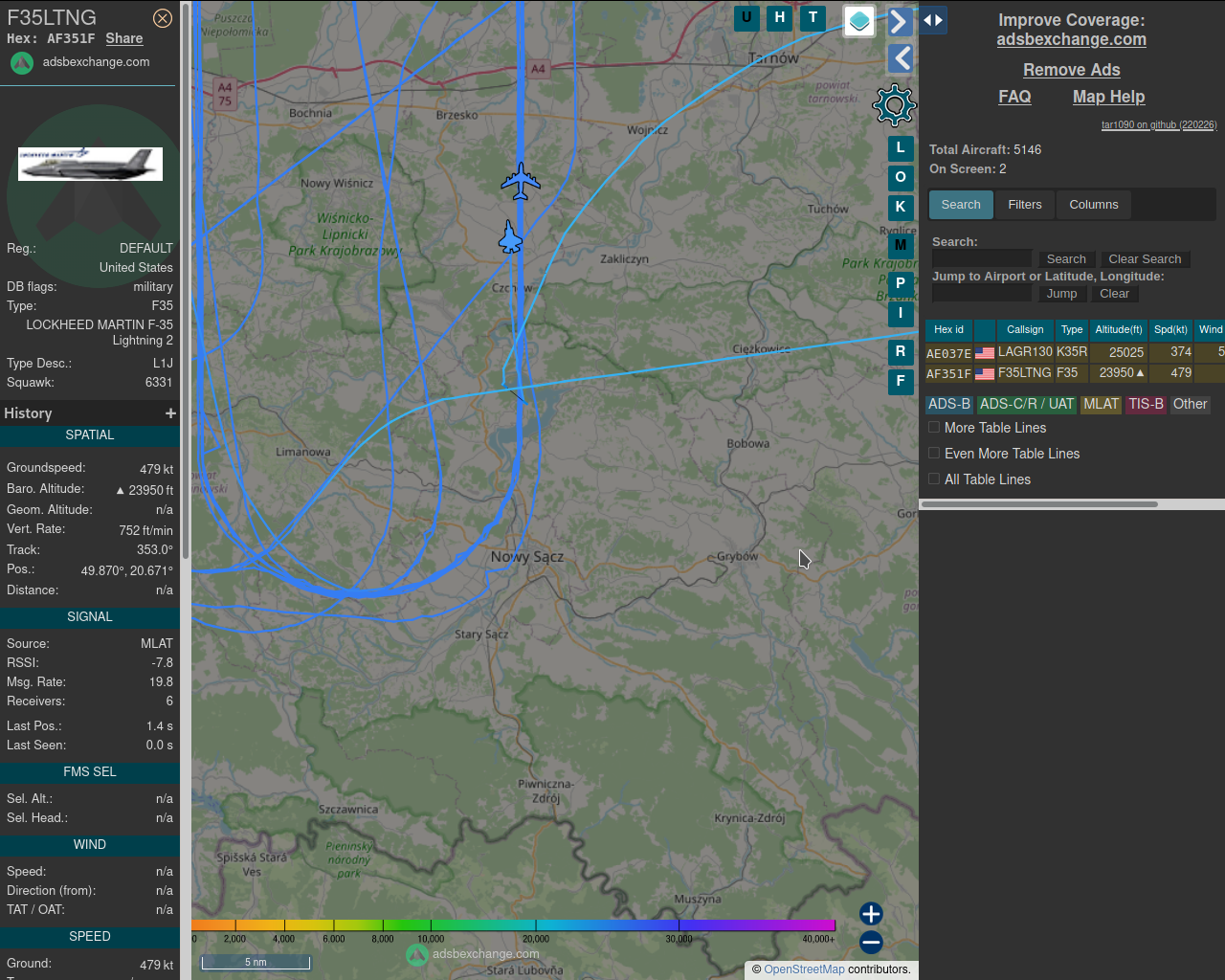Image resolution: width=1225 pixels, height=980 pixels.
Task: Toggle the MLAT source filter
Action: [x=1101, y=405]
